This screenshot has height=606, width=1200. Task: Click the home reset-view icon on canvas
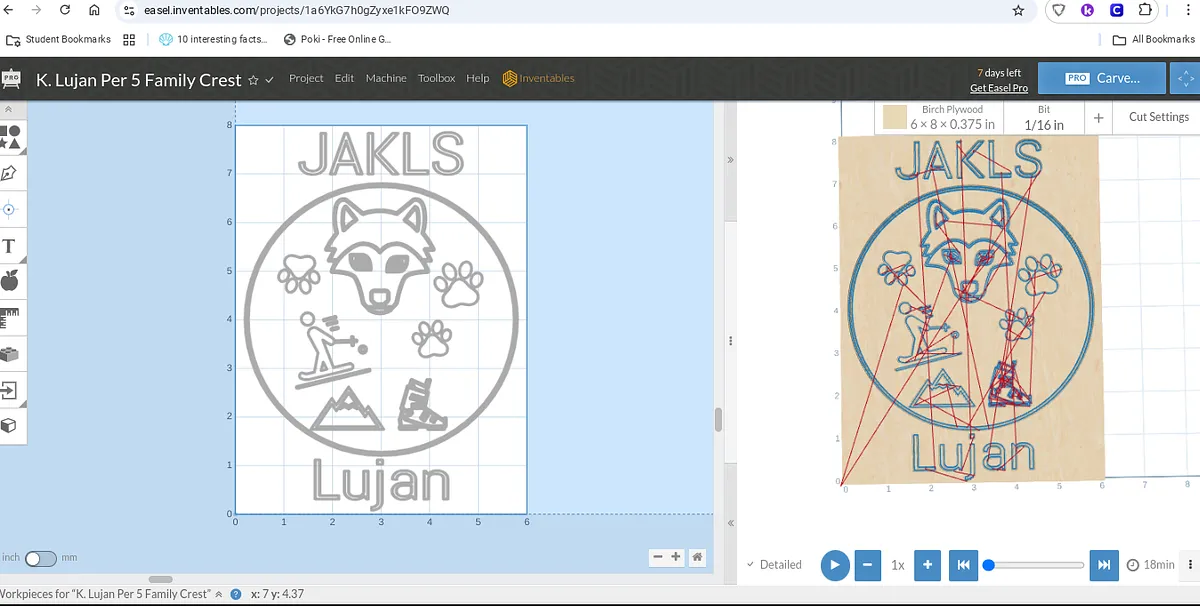click(697, 557)
